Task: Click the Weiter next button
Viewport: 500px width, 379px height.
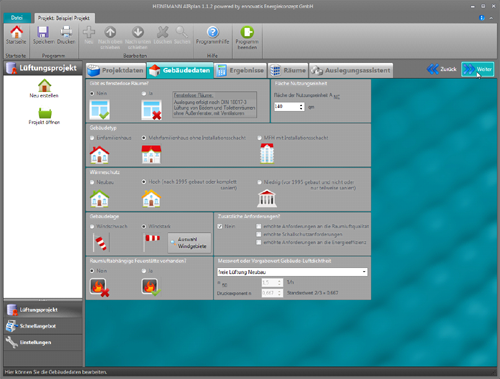Action: coord(477,69)
